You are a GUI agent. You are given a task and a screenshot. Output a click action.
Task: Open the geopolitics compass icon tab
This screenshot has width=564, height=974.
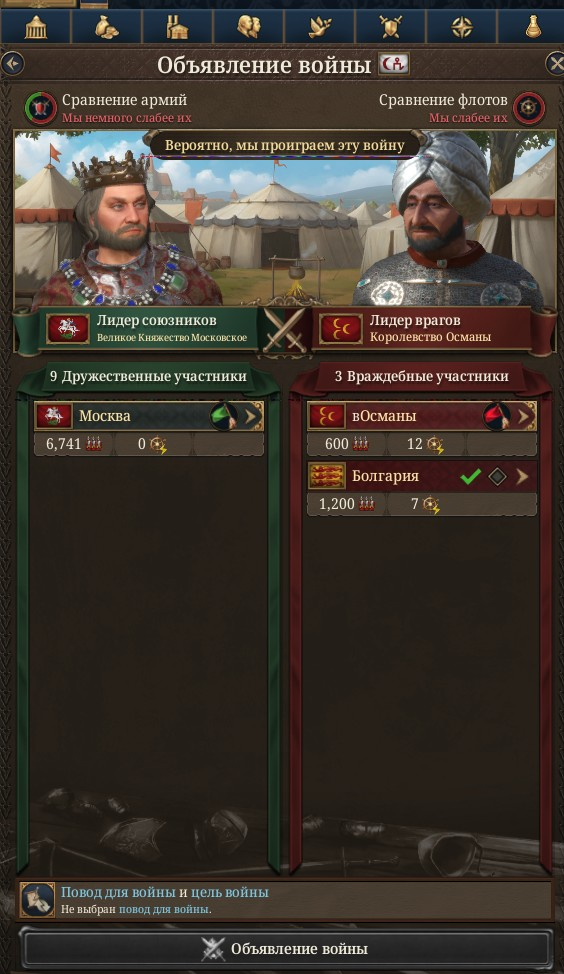click(462, 27)
